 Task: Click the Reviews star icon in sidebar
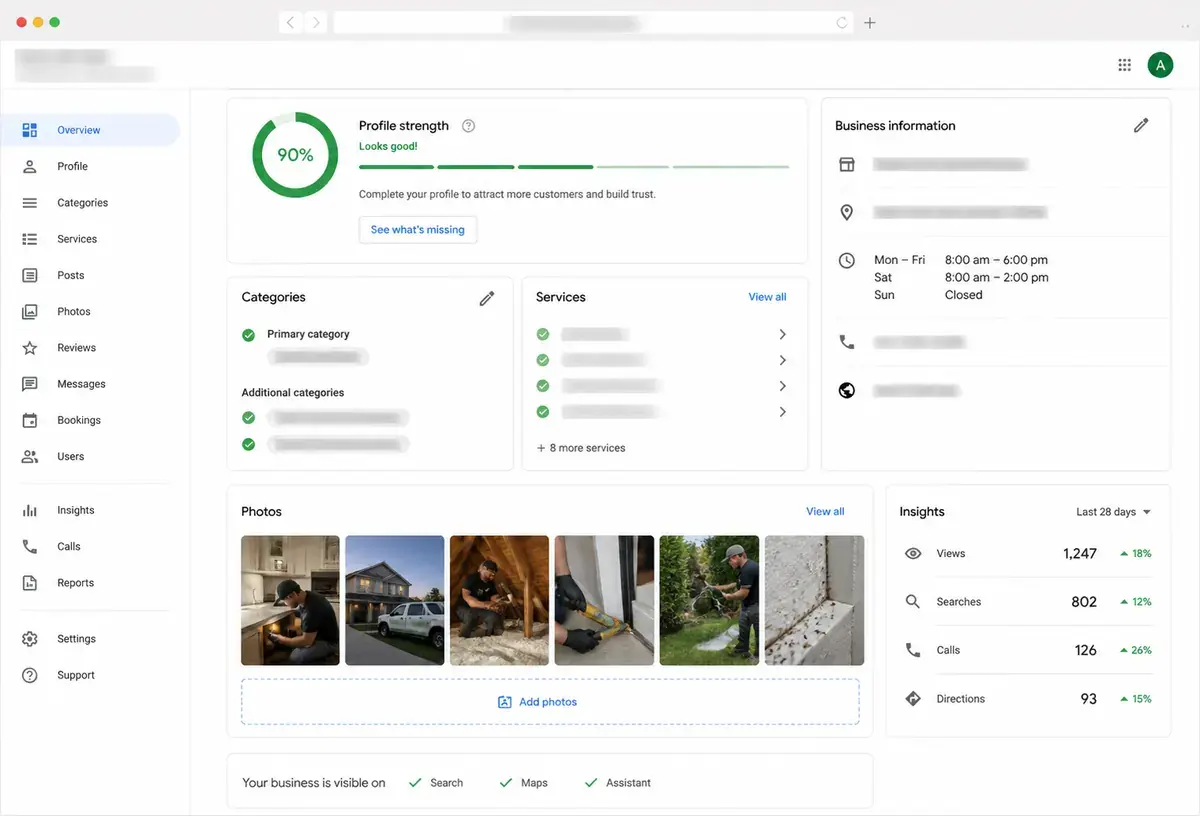(x=30, y=348)
